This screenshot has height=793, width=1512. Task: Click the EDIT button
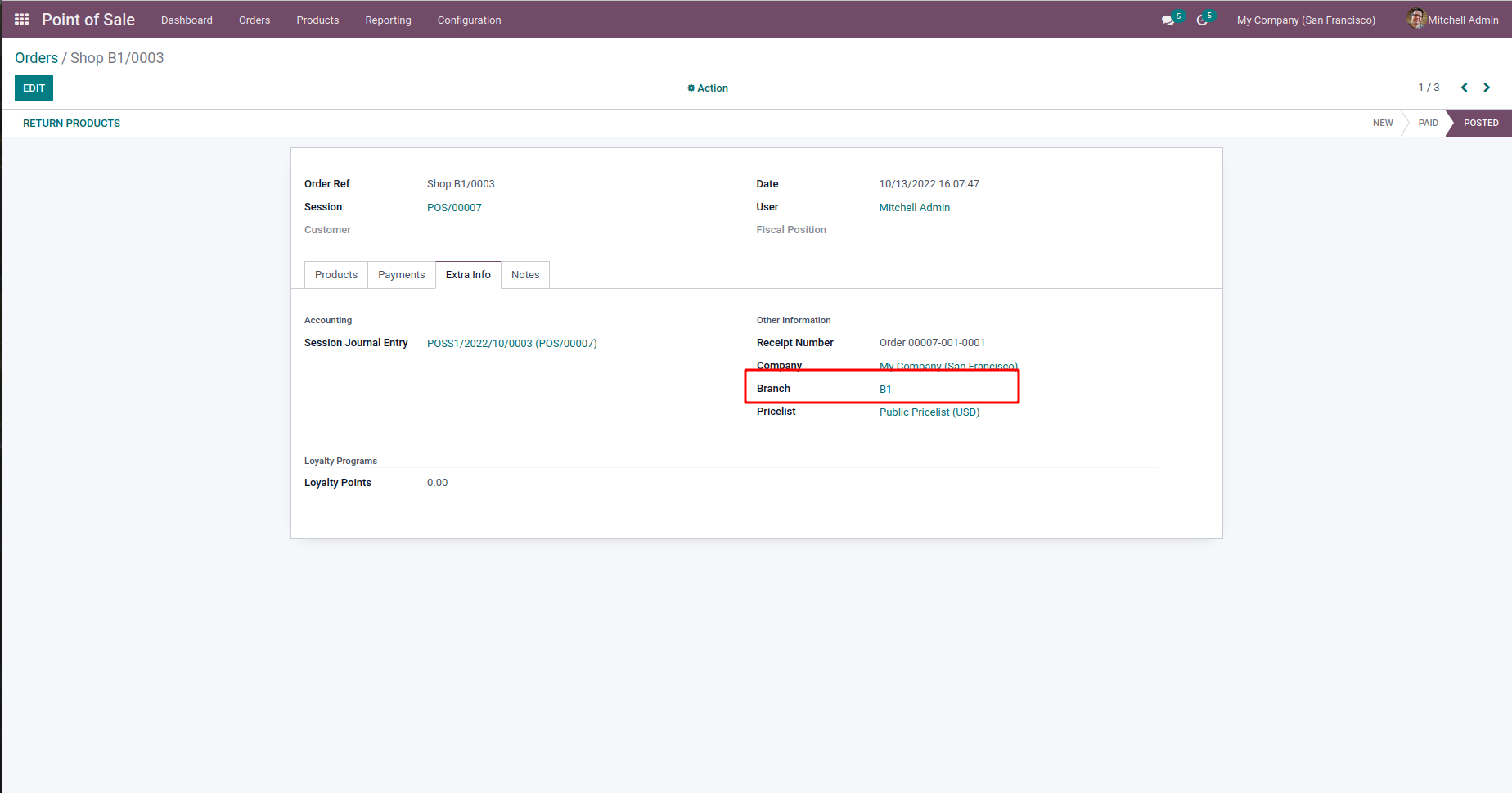tap(34, 88)
